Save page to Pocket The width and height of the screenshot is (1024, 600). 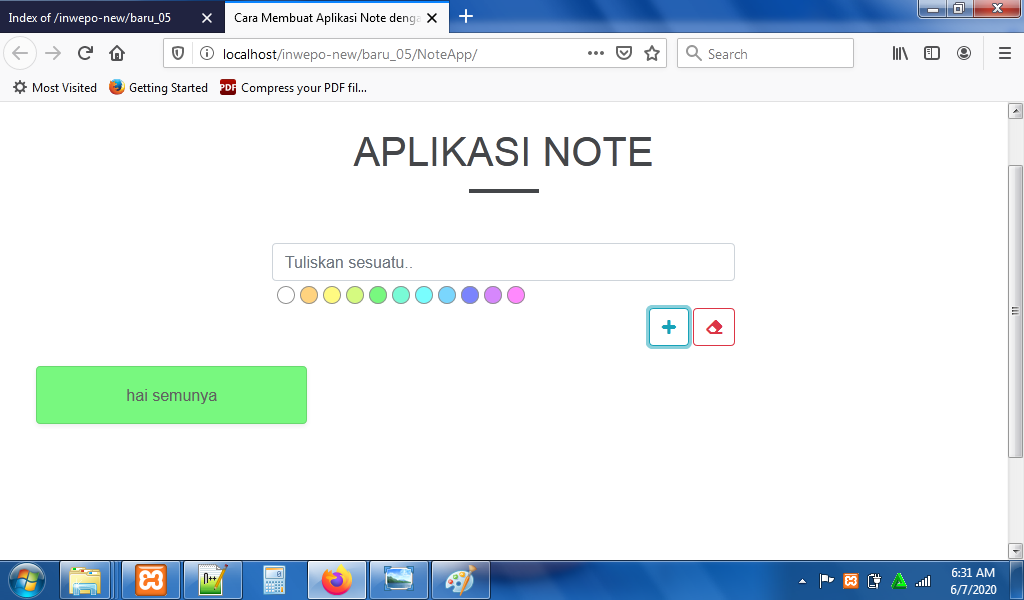tap(624, 54)
